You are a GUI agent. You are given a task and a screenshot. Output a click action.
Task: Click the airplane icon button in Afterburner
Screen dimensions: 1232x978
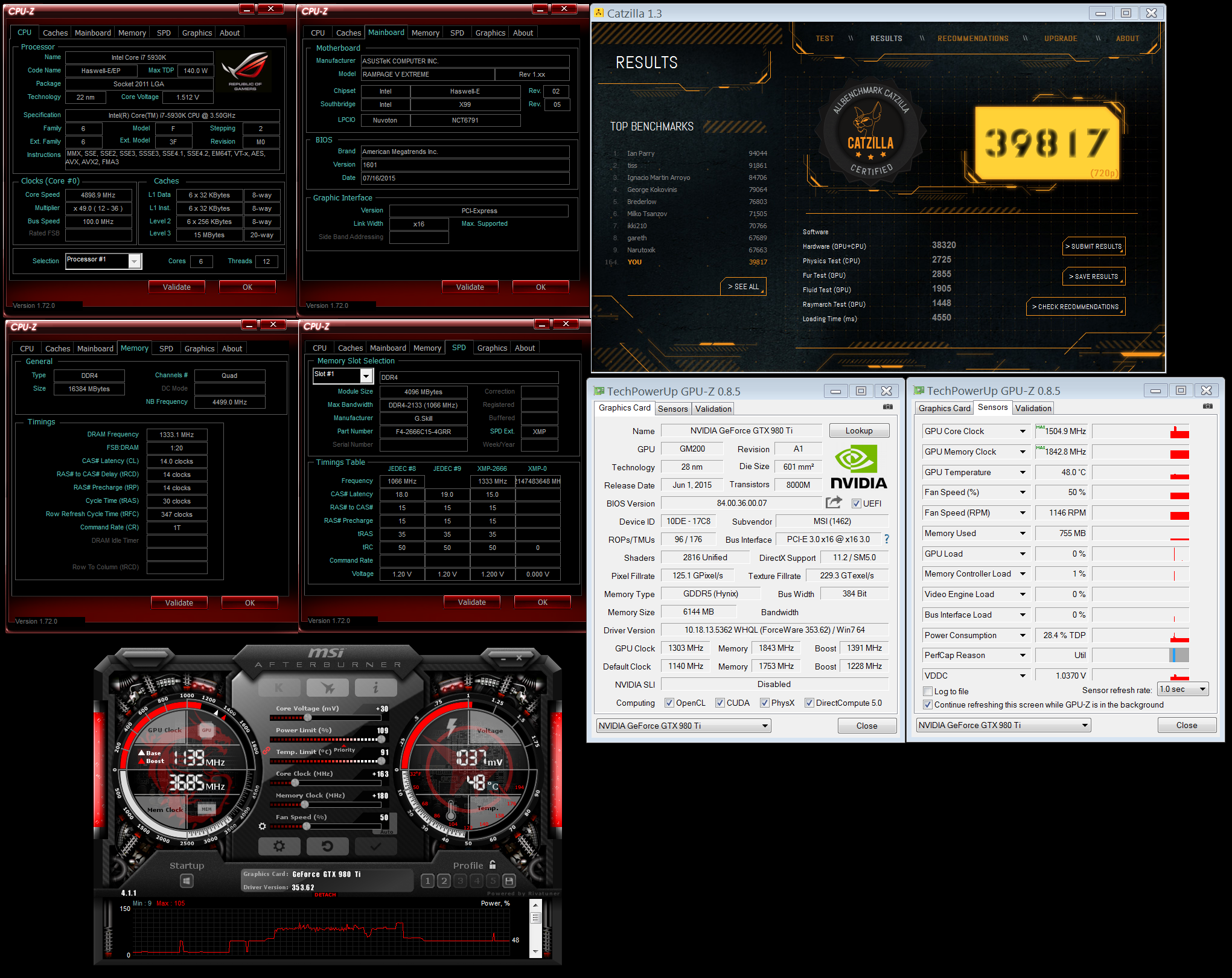(327, 687)
